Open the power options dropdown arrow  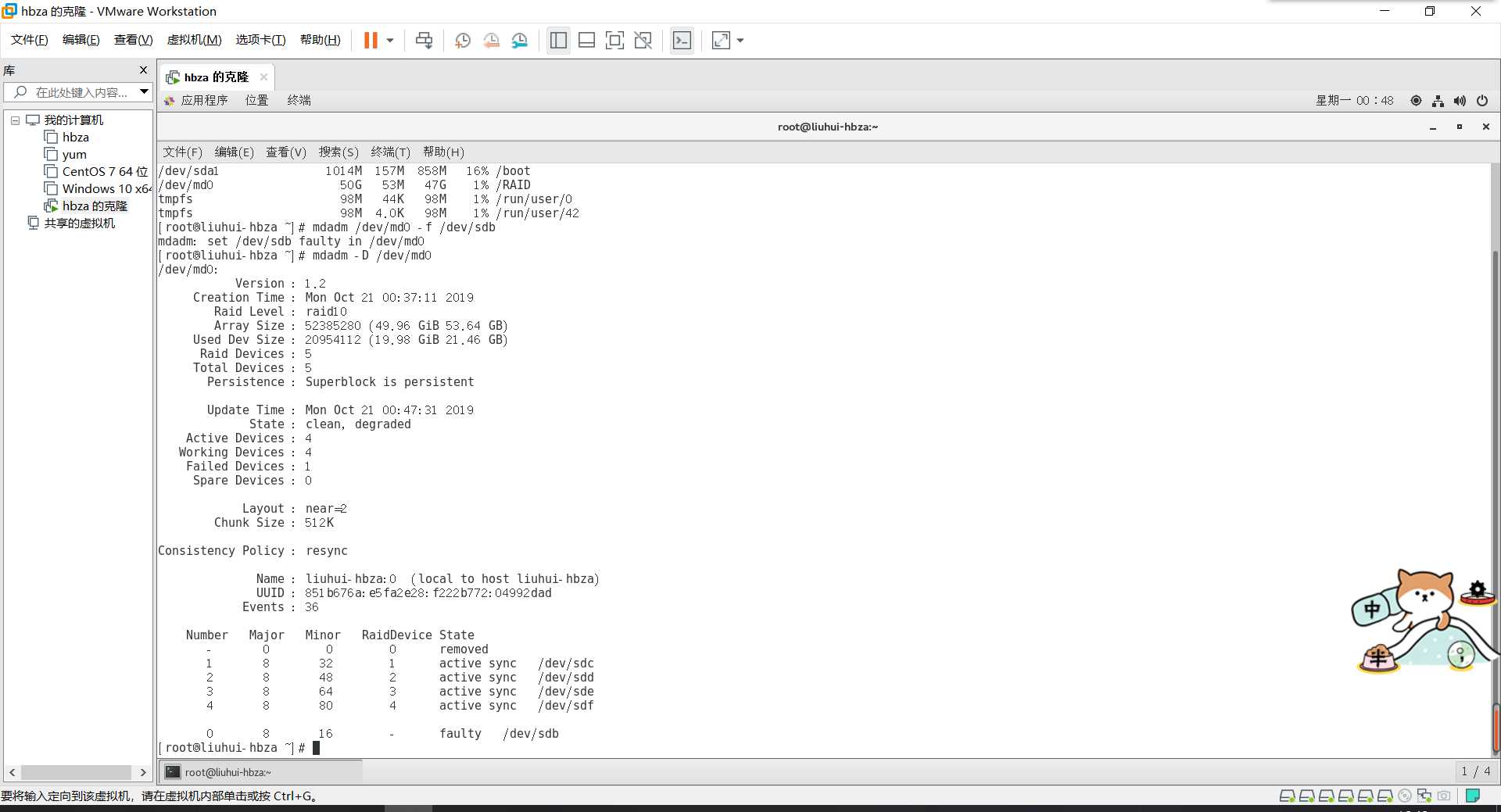pos(389,41)
